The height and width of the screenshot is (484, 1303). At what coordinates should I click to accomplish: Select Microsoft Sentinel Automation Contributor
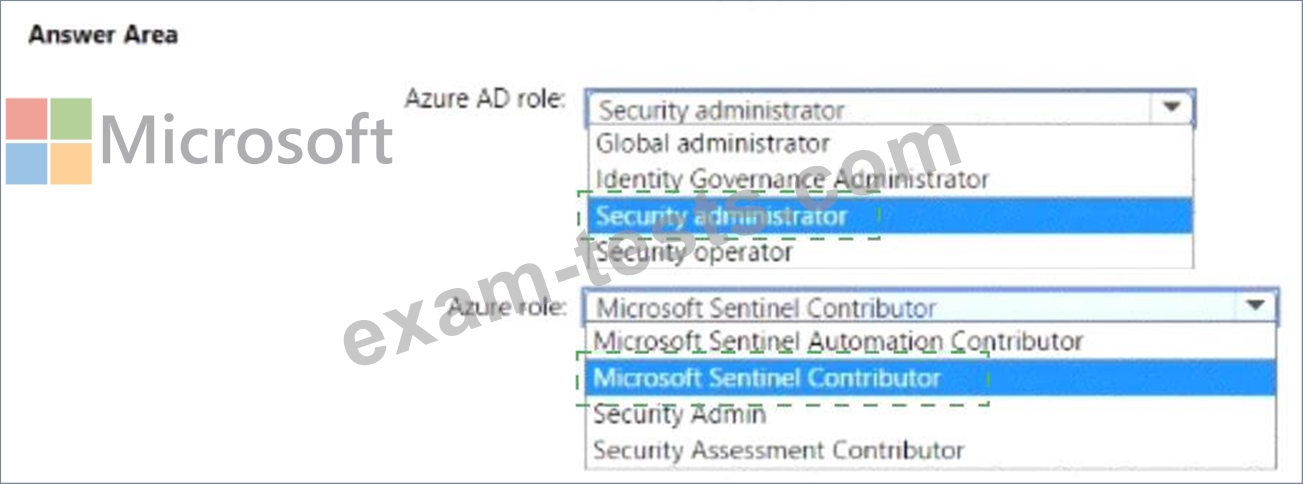[x=838, y=341]
